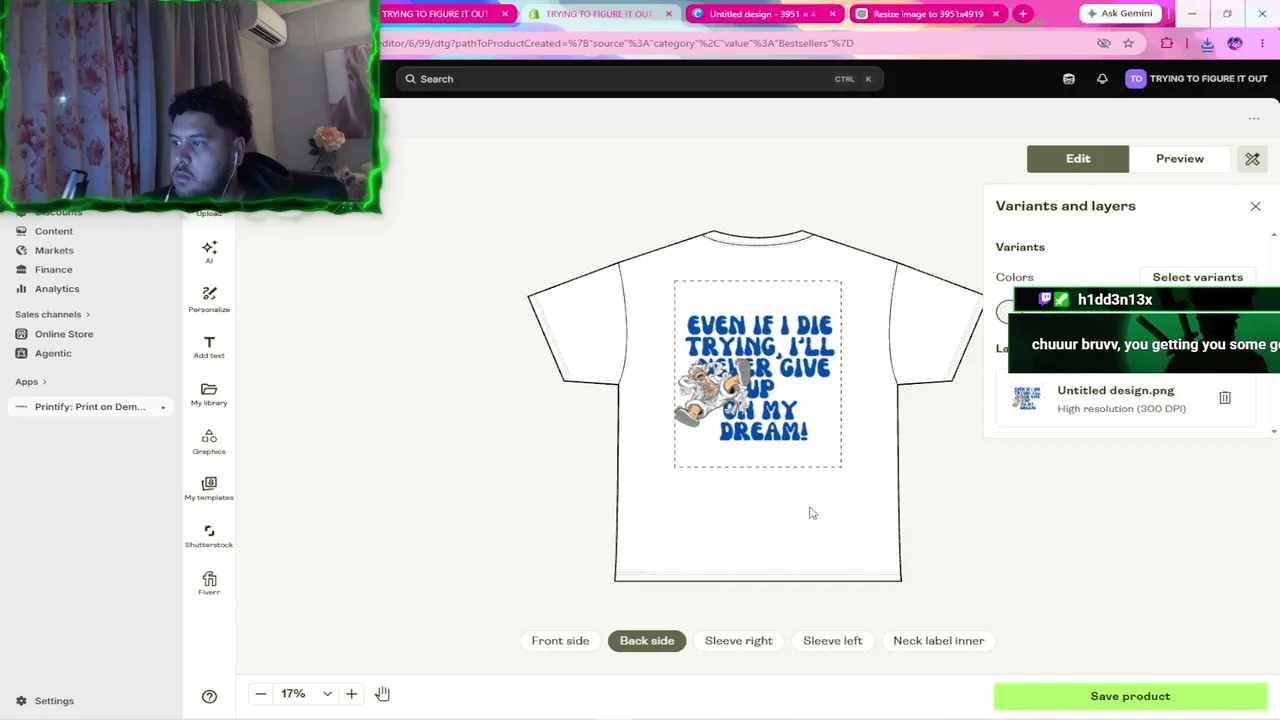Select the Sleeve right view
The width and height of the screenshot is (1280, 720).
click(x=739, y=641)
